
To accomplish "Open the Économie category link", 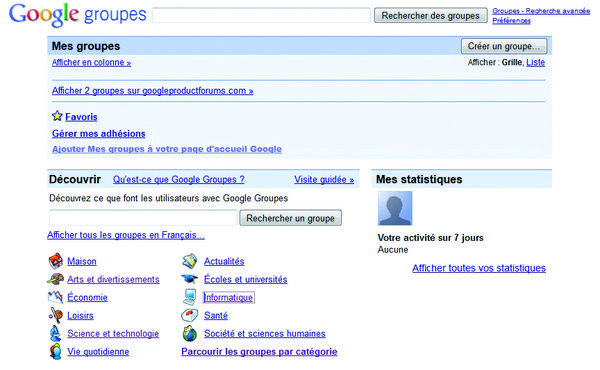I will point(87,297).
